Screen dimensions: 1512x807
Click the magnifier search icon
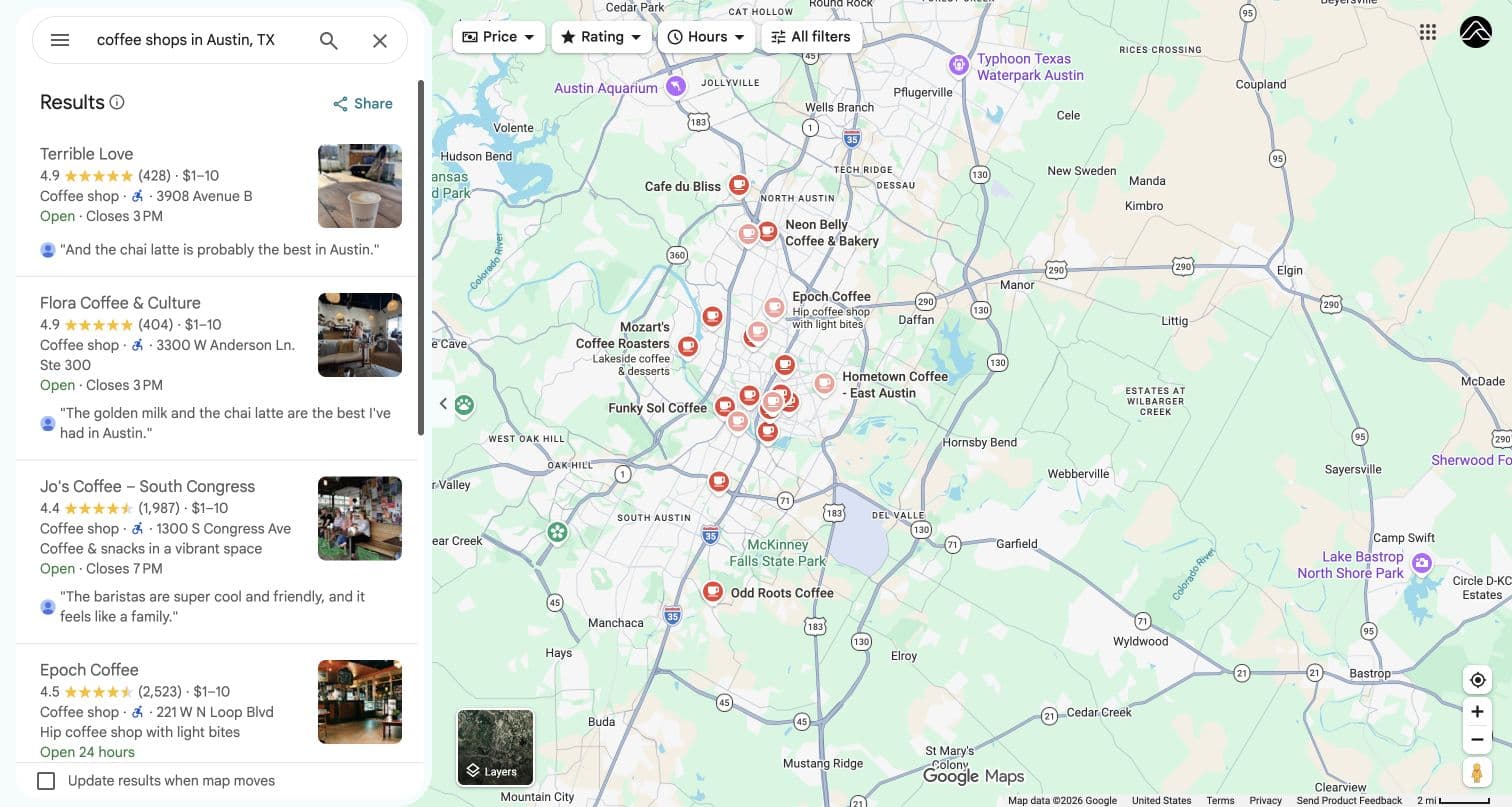[x=329, y=41]
